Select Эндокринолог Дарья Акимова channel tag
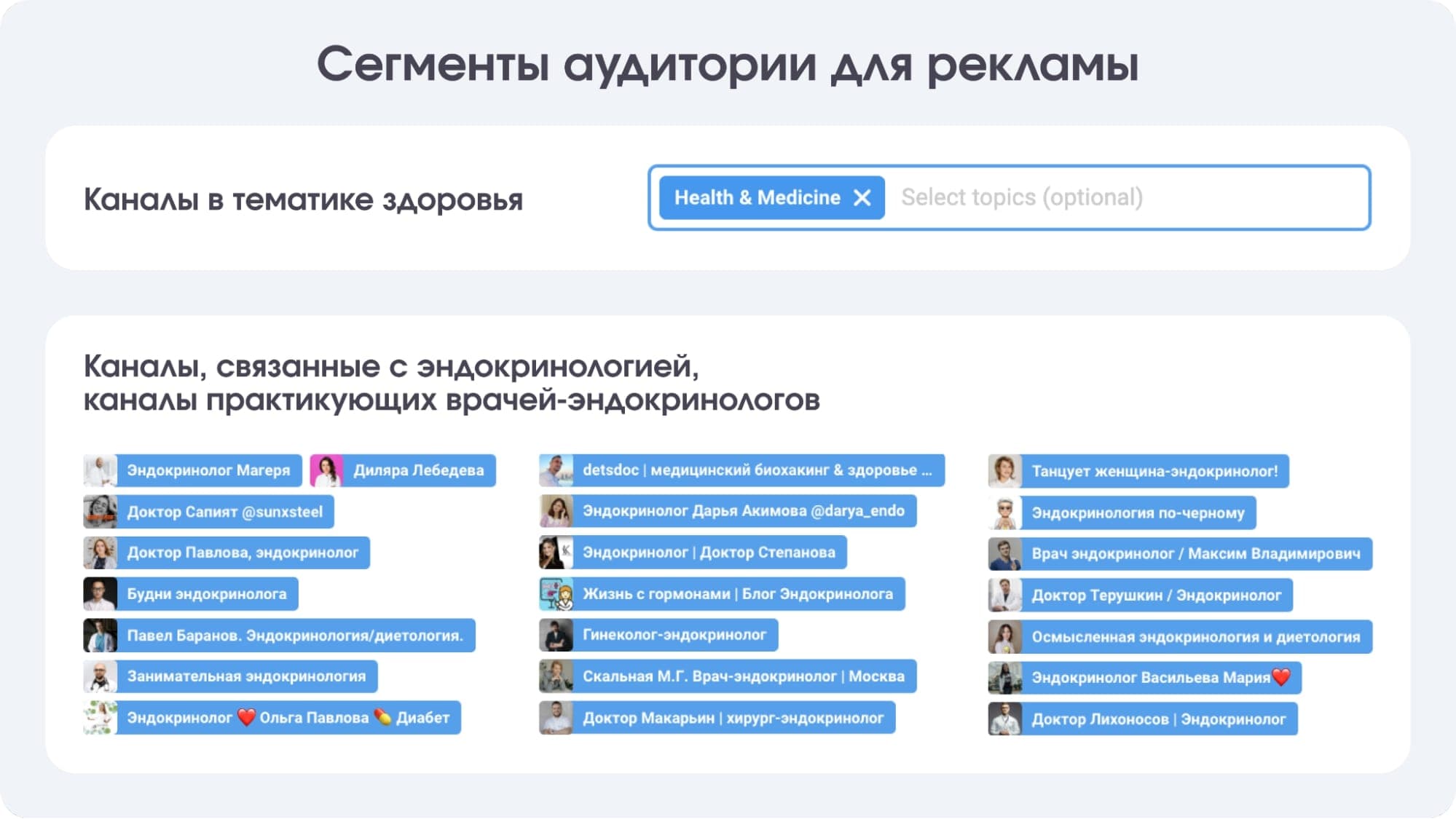Screen dimensions: 1456x819 click(x=743, y=511)
